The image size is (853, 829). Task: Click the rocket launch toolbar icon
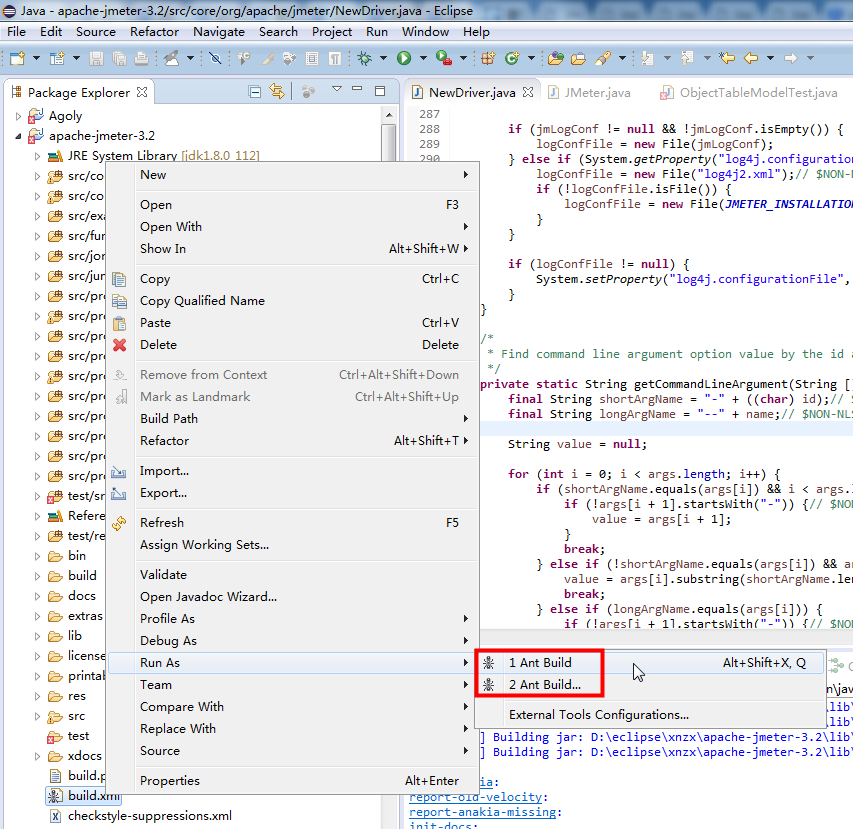pyautogui.click(x=172, y=58)
